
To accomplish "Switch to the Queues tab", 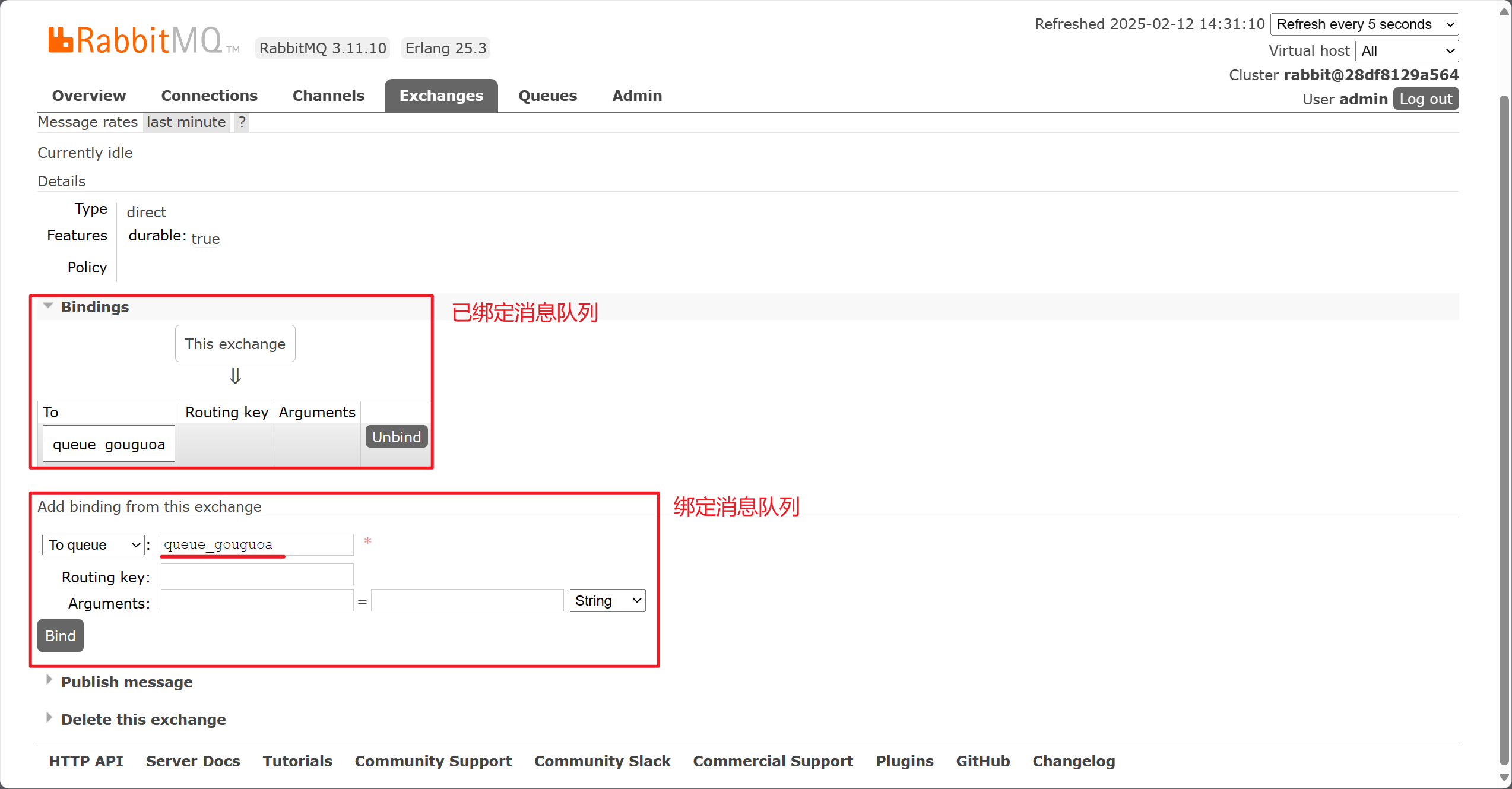I will click(x=547, y=96).
